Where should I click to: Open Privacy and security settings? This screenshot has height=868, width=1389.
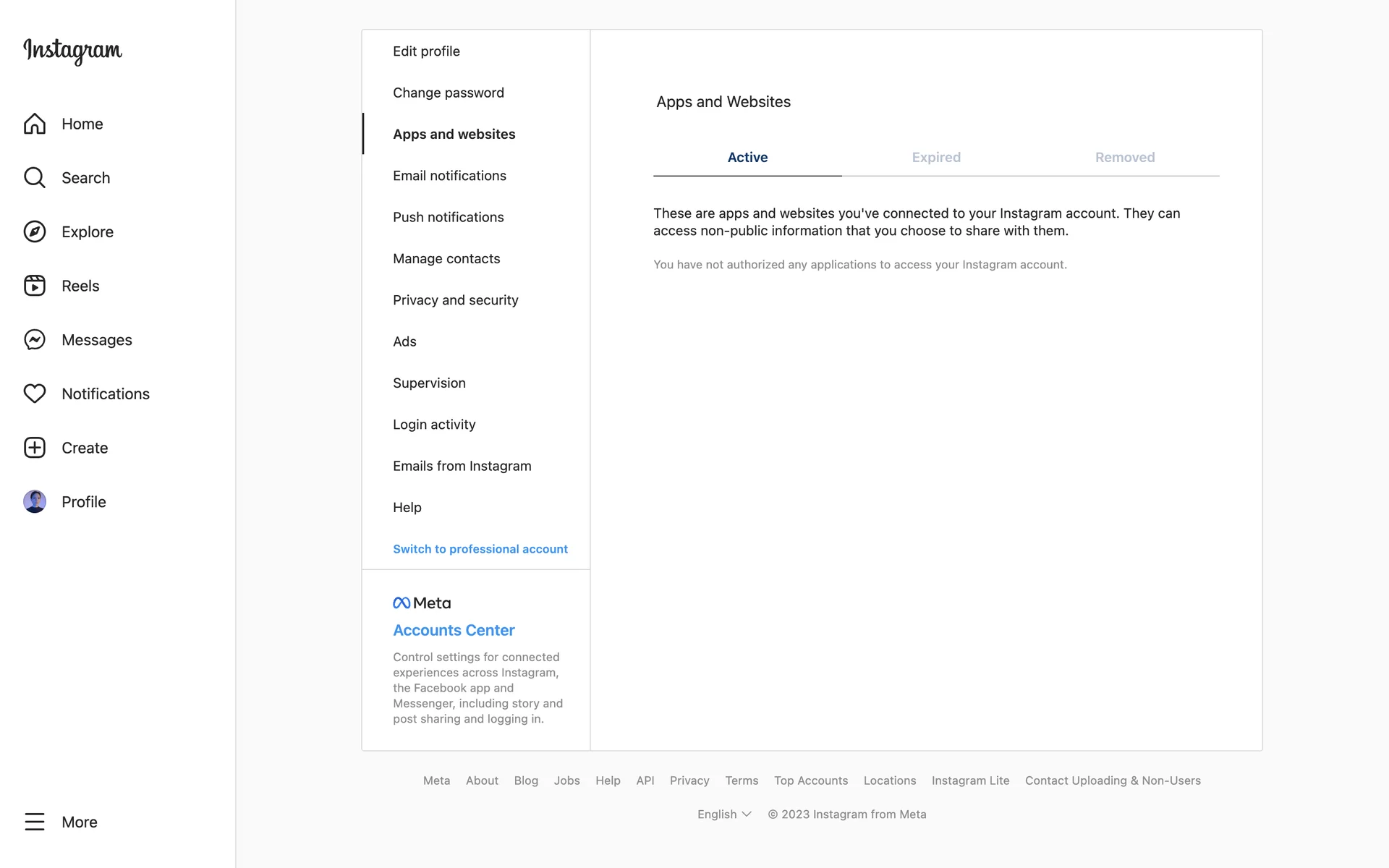[455, 299]
